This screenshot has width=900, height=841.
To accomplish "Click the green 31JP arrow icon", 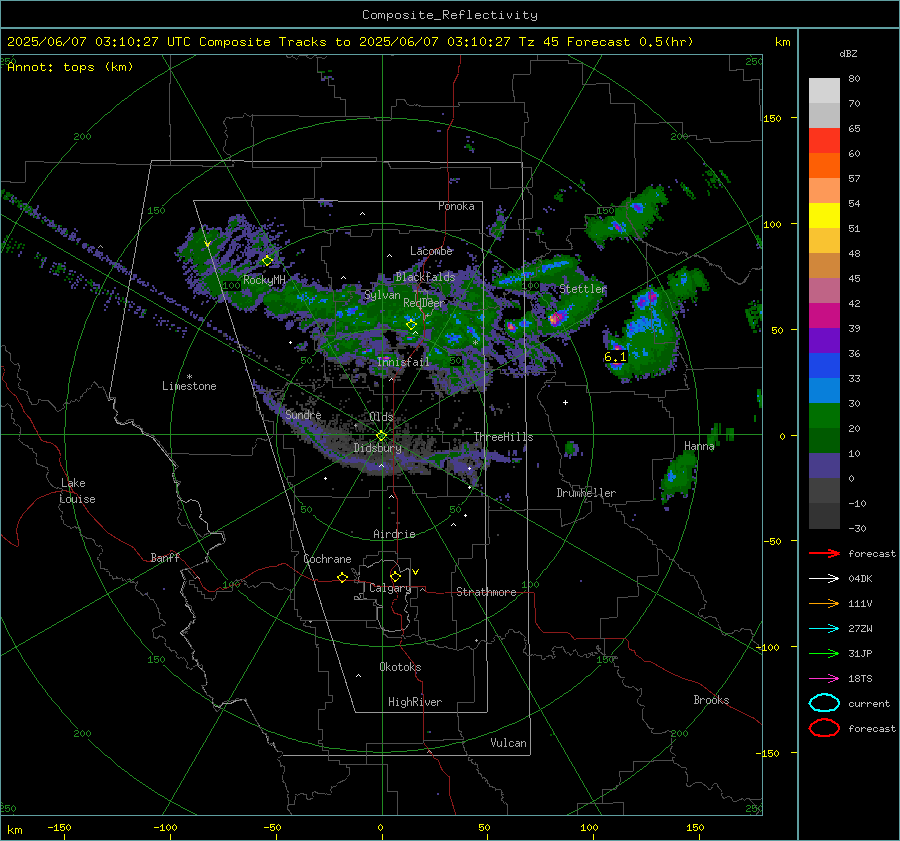I will tap(824, 653).
